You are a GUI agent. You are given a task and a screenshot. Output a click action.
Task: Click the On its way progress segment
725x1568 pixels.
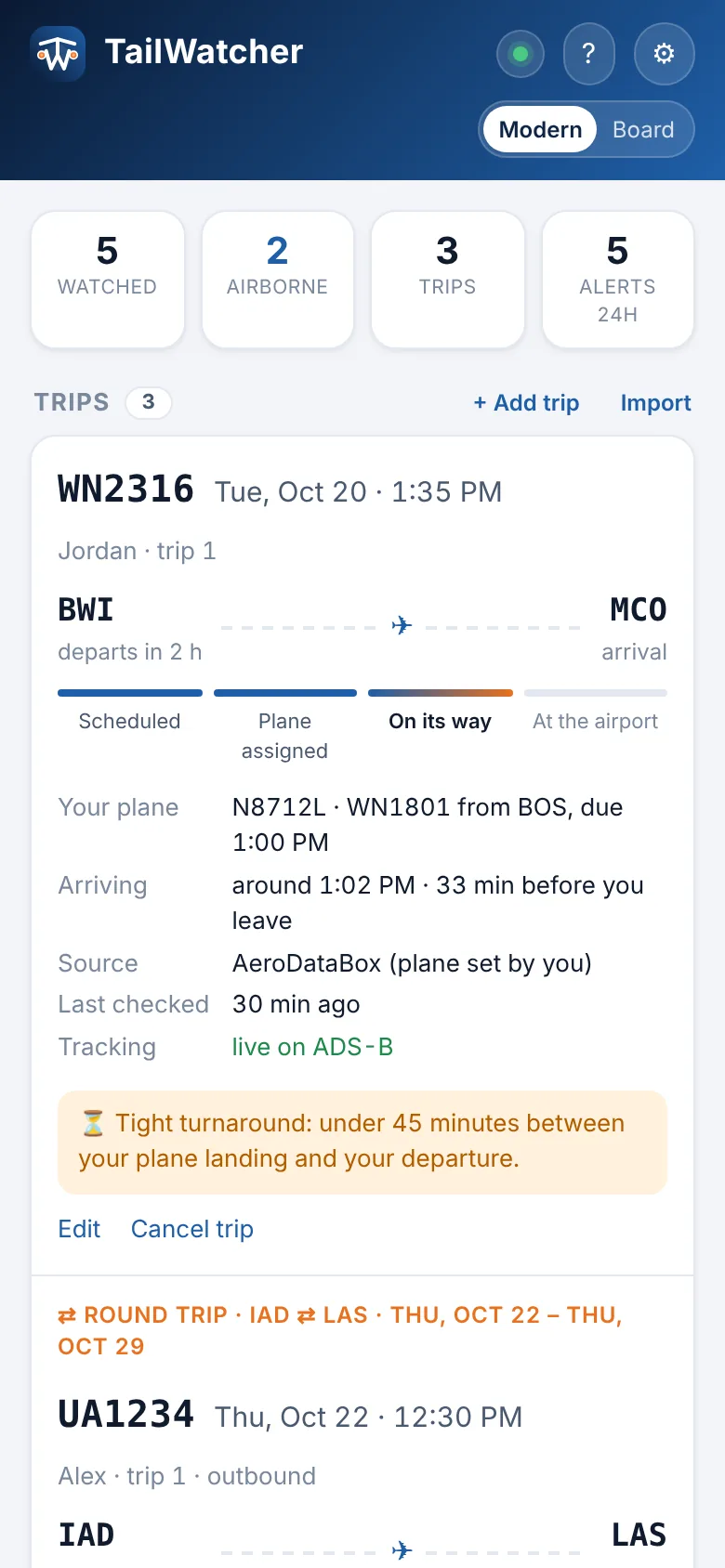441,693
